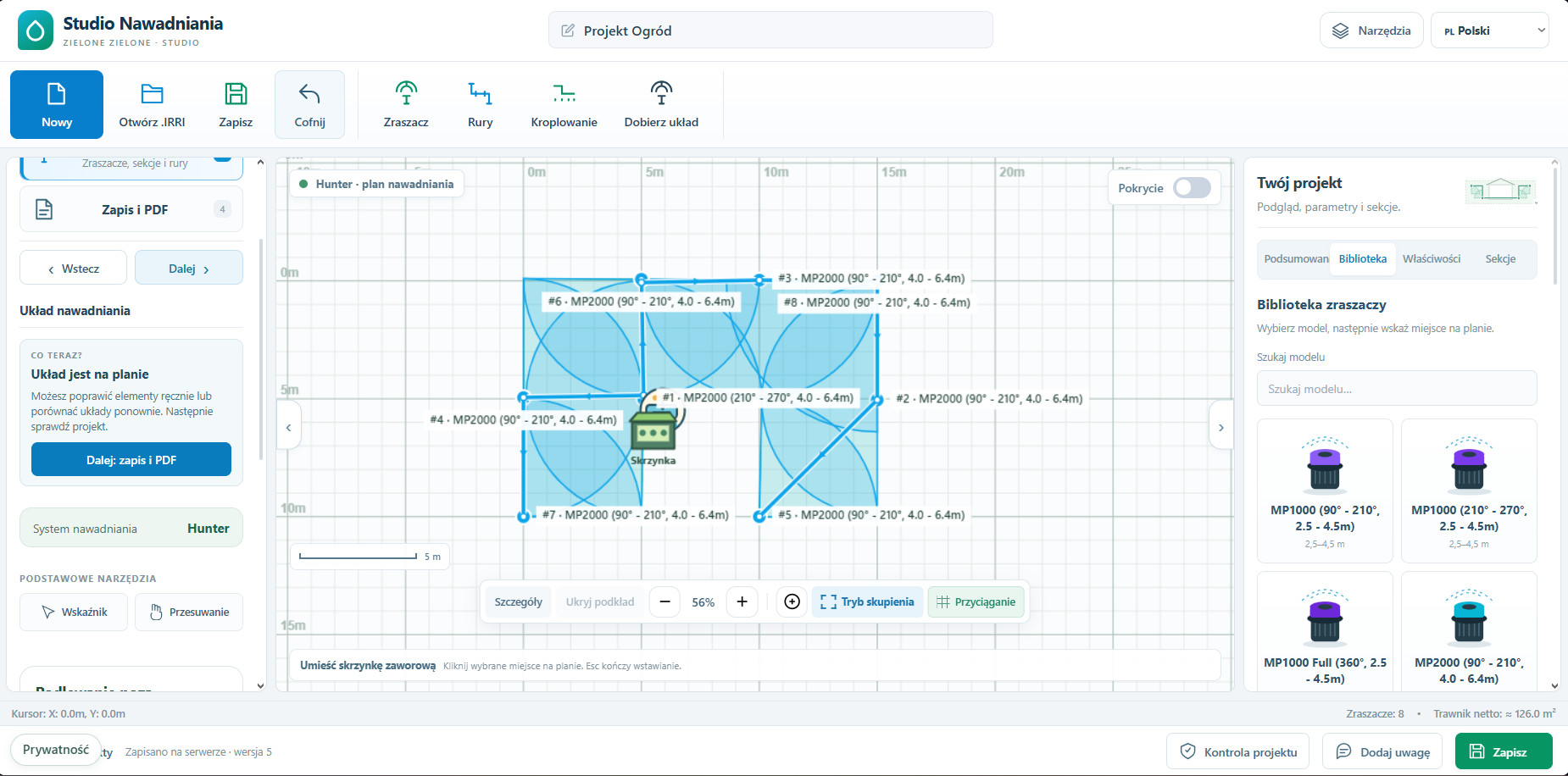The width and height of the screenshot is (1568, 776).
Task: Zoom in with the plus button
Action: tap(742, 601)
